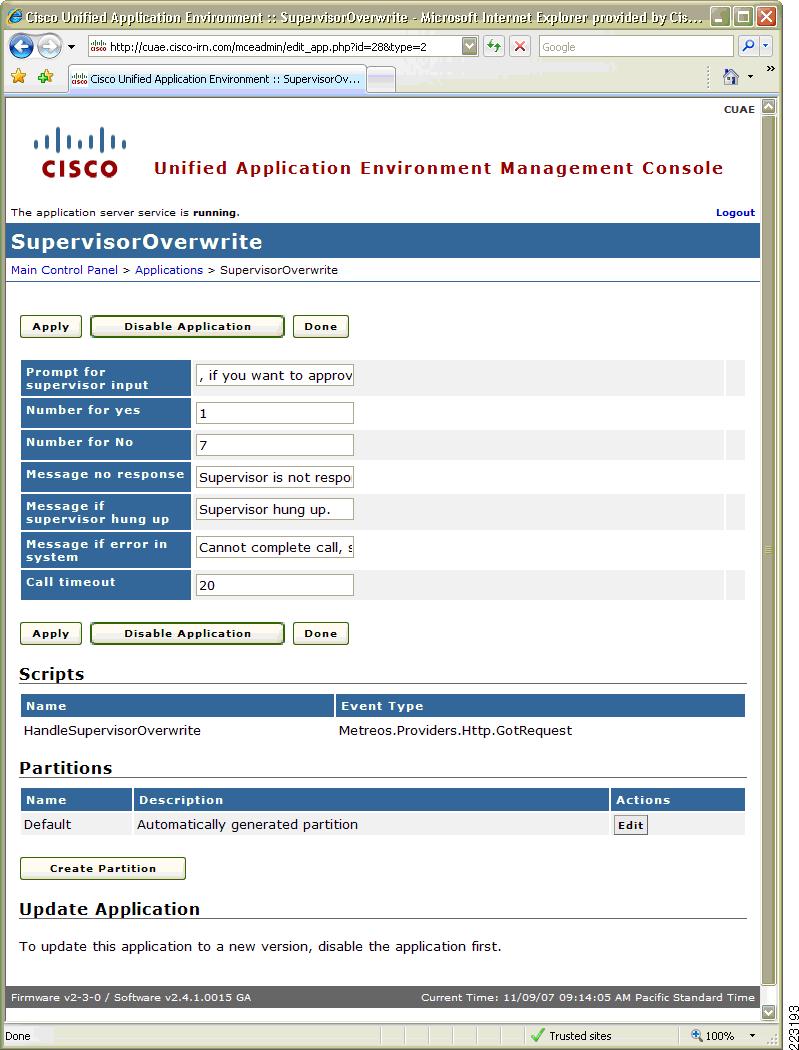
Task: Click Edit for the Default partition
Action: [x=630, y=825]
